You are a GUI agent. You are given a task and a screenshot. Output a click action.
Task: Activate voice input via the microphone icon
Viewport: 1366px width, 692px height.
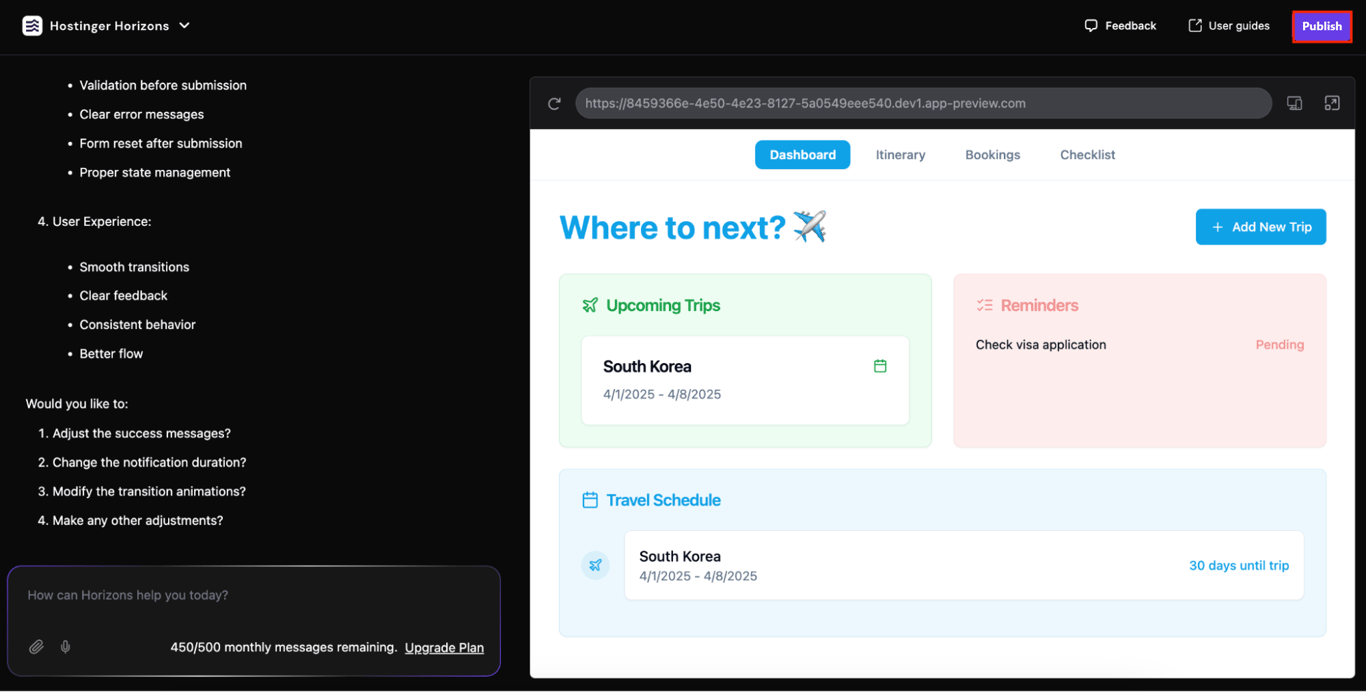pyautogui.click(x=65, y=647)
